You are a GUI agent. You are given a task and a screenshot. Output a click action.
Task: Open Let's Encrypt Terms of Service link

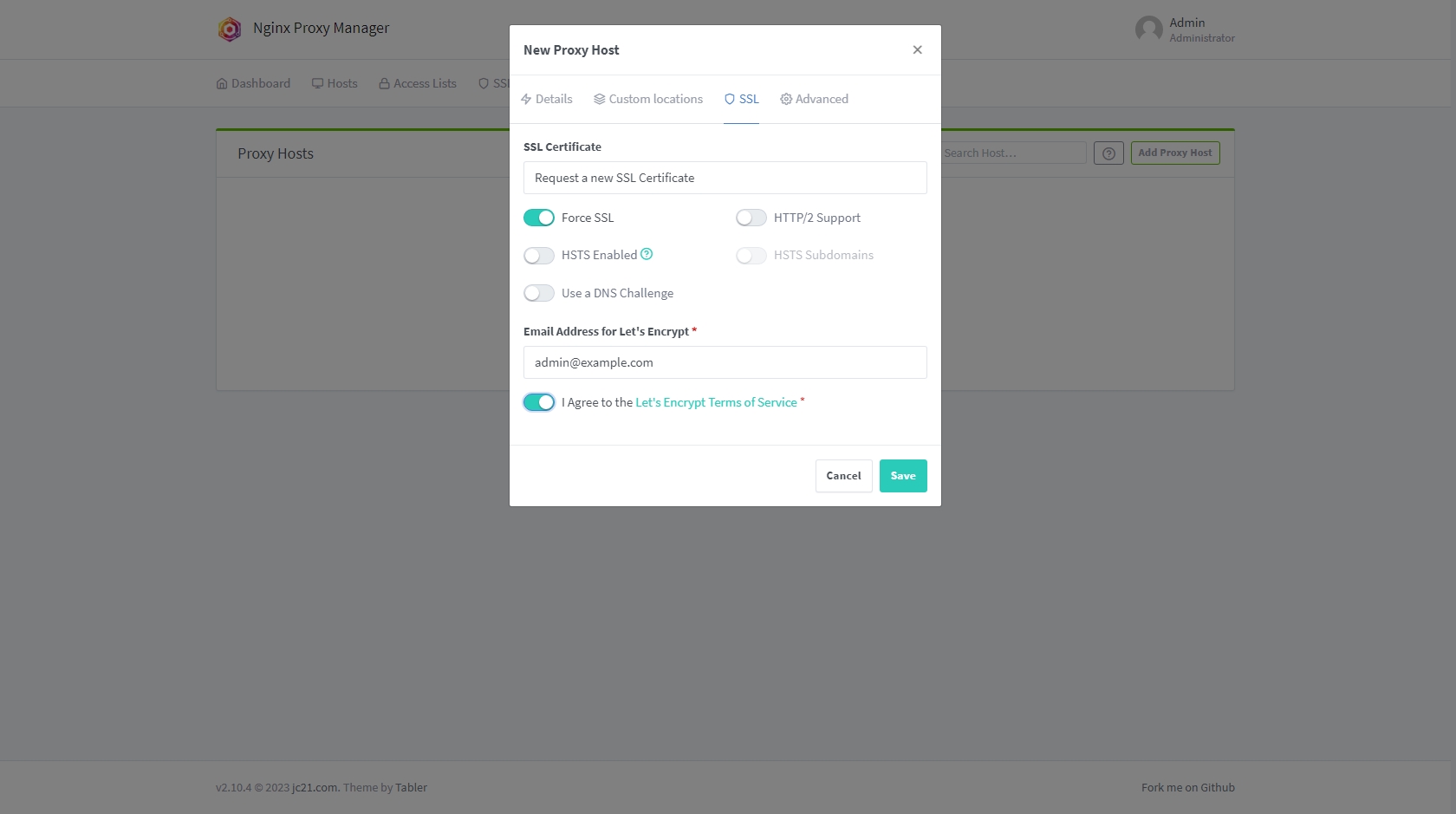(x=716, y=402)
